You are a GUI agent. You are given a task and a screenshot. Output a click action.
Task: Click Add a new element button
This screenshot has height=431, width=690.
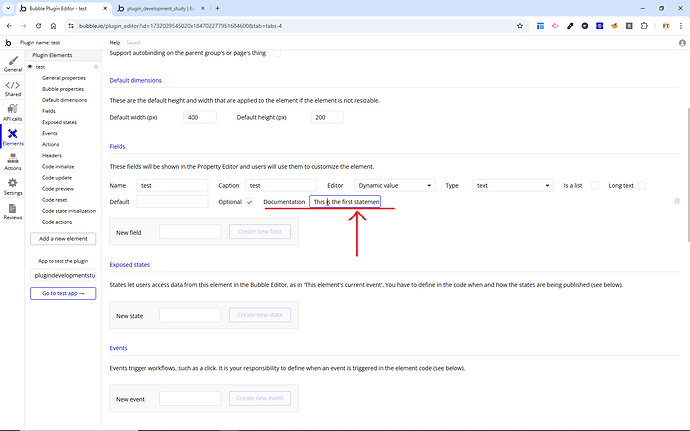click(63, 239)
